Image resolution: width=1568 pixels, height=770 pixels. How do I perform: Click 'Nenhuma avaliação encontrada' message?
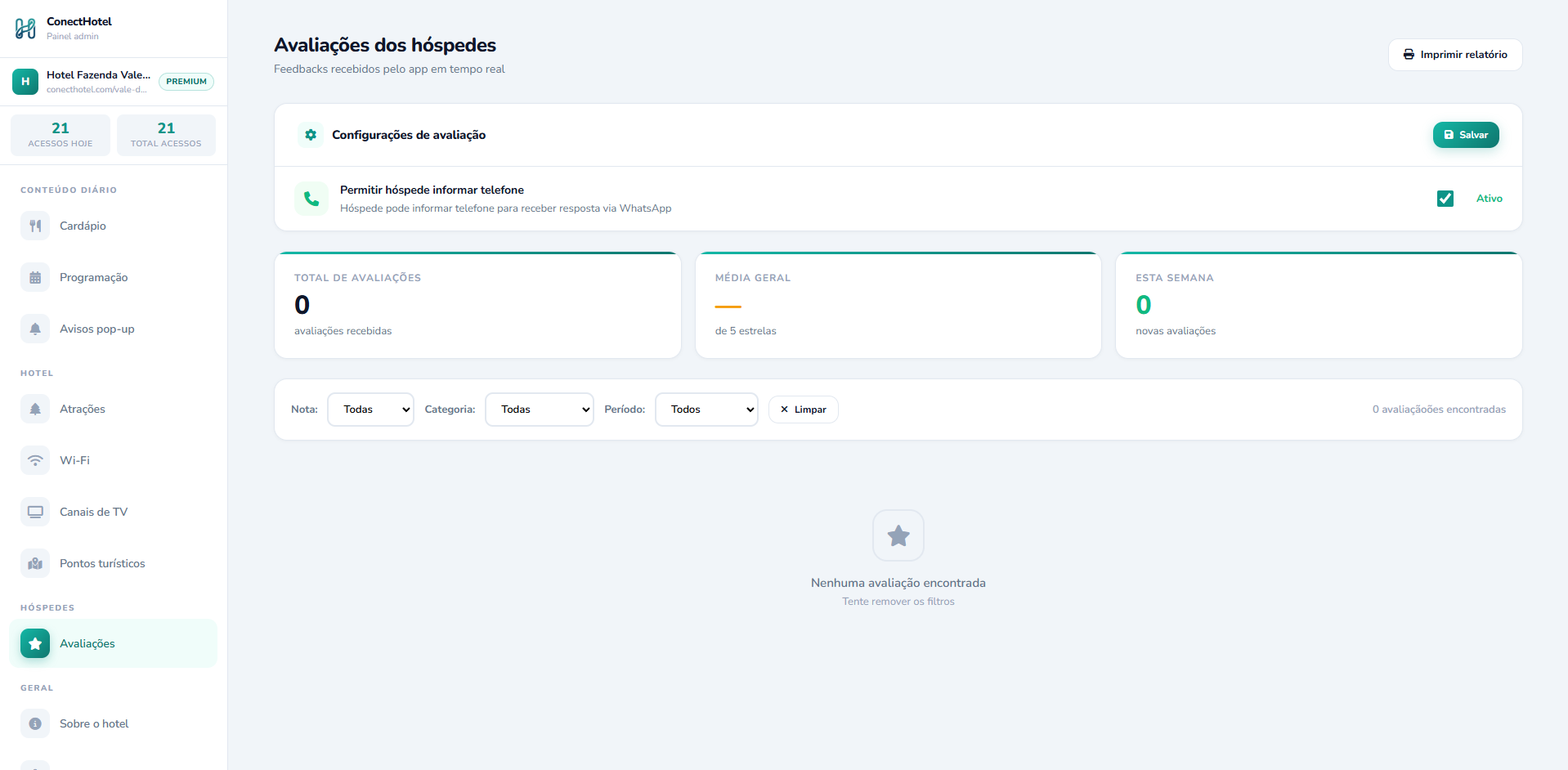[898, 583]
